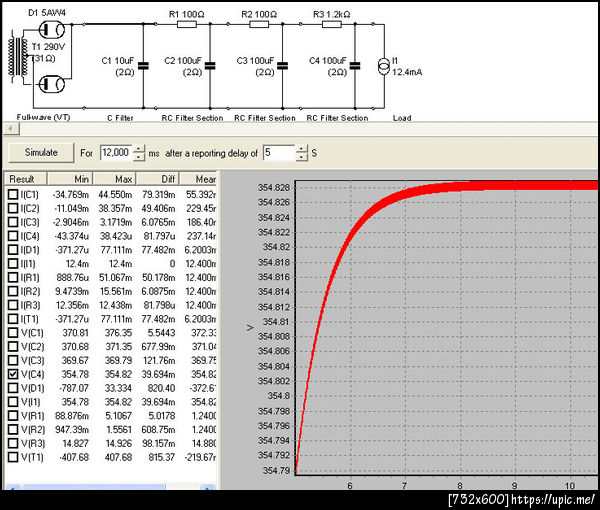The image size is (600, 510).
Task: Uncheck the V(C4) plot checkbox
Action: click(13, 374)
